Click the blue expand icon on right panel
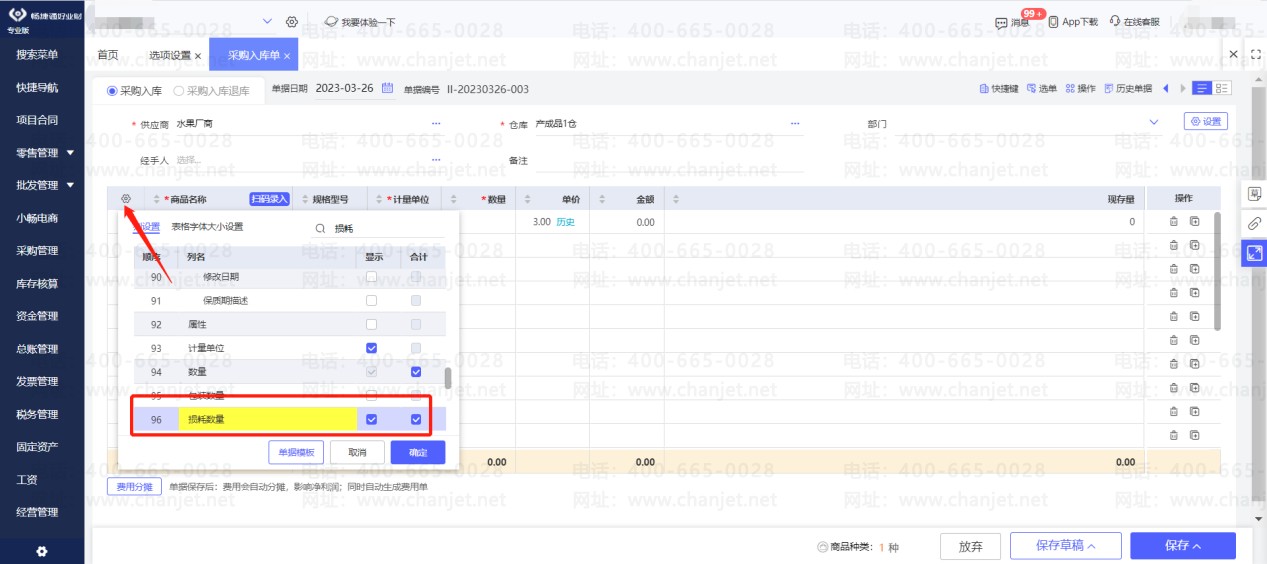The image size is (1267, 564). click(x=1254, y=254)
